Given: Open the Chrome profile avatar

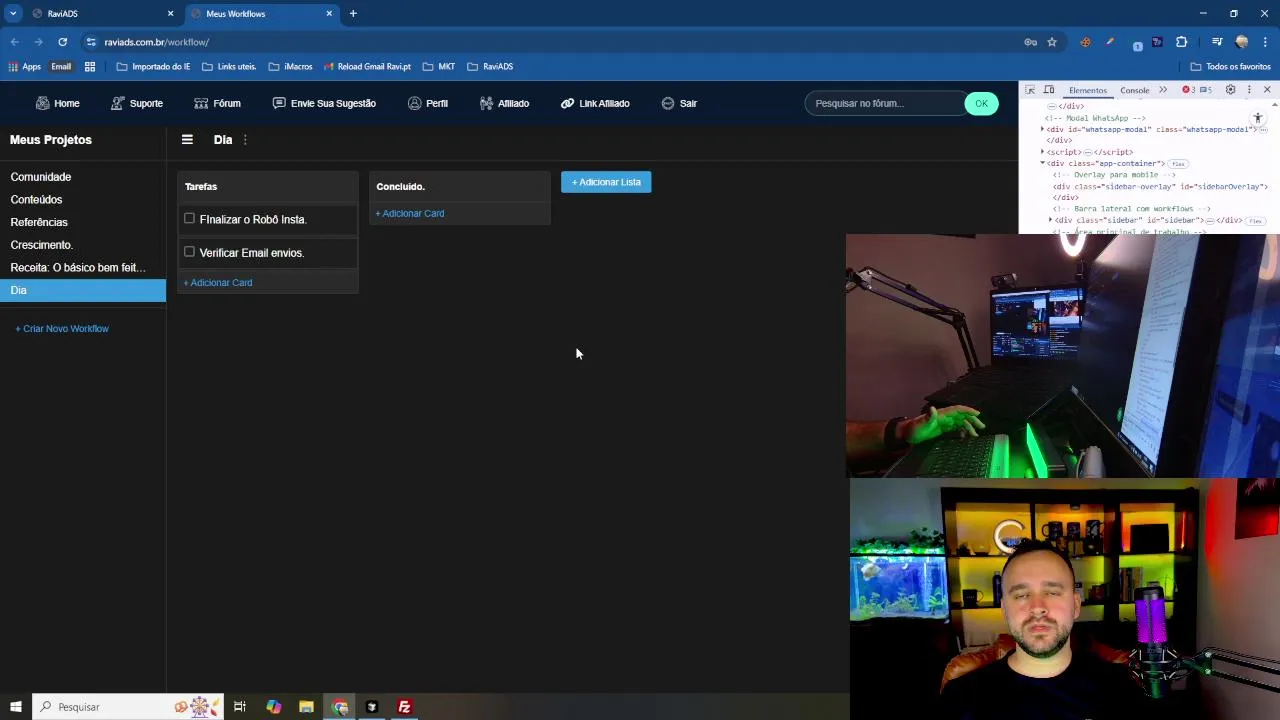Looking at the screenshot, I should [1242, 42].
